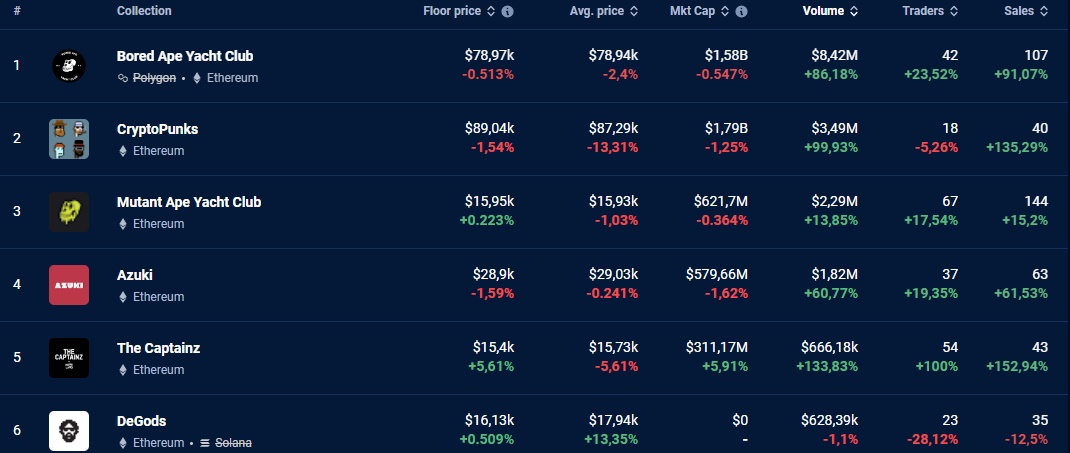The image size is (1070, 453).
Task: Sort by Traders using its arrows
Action: point(953,12)
